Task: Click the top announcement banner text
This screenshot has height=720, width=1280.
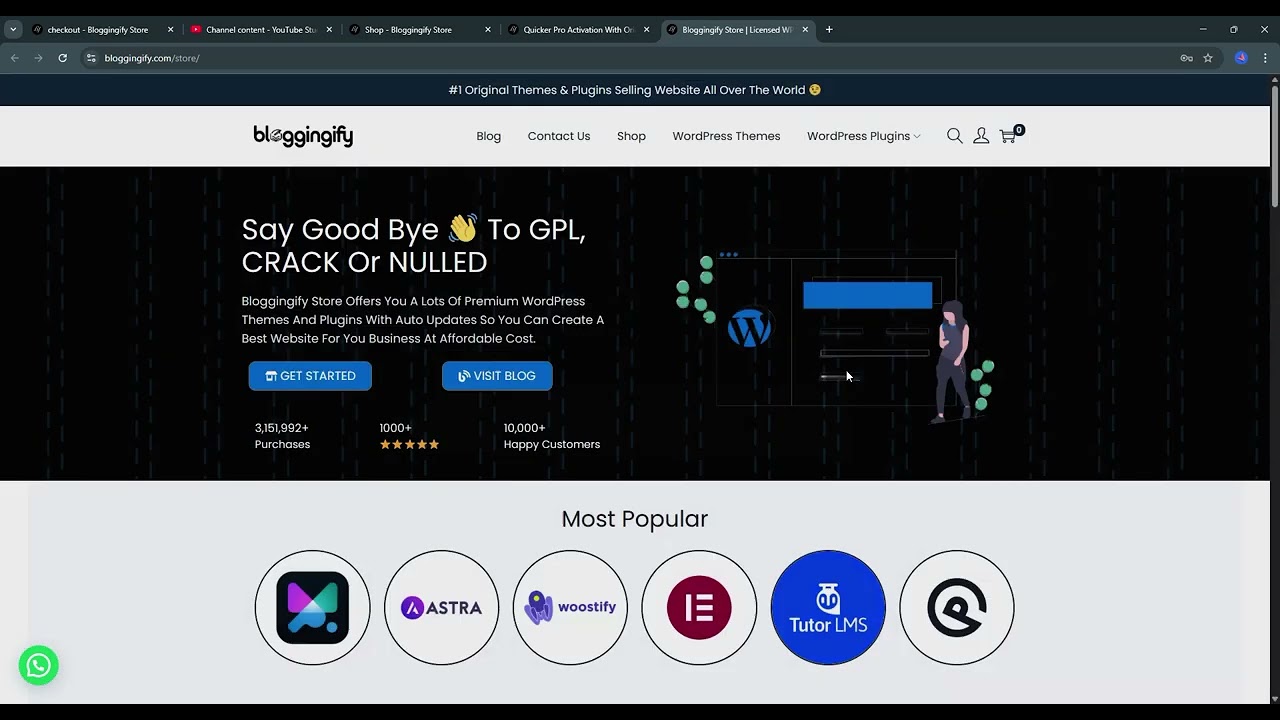Action: (x=635, y=90)
